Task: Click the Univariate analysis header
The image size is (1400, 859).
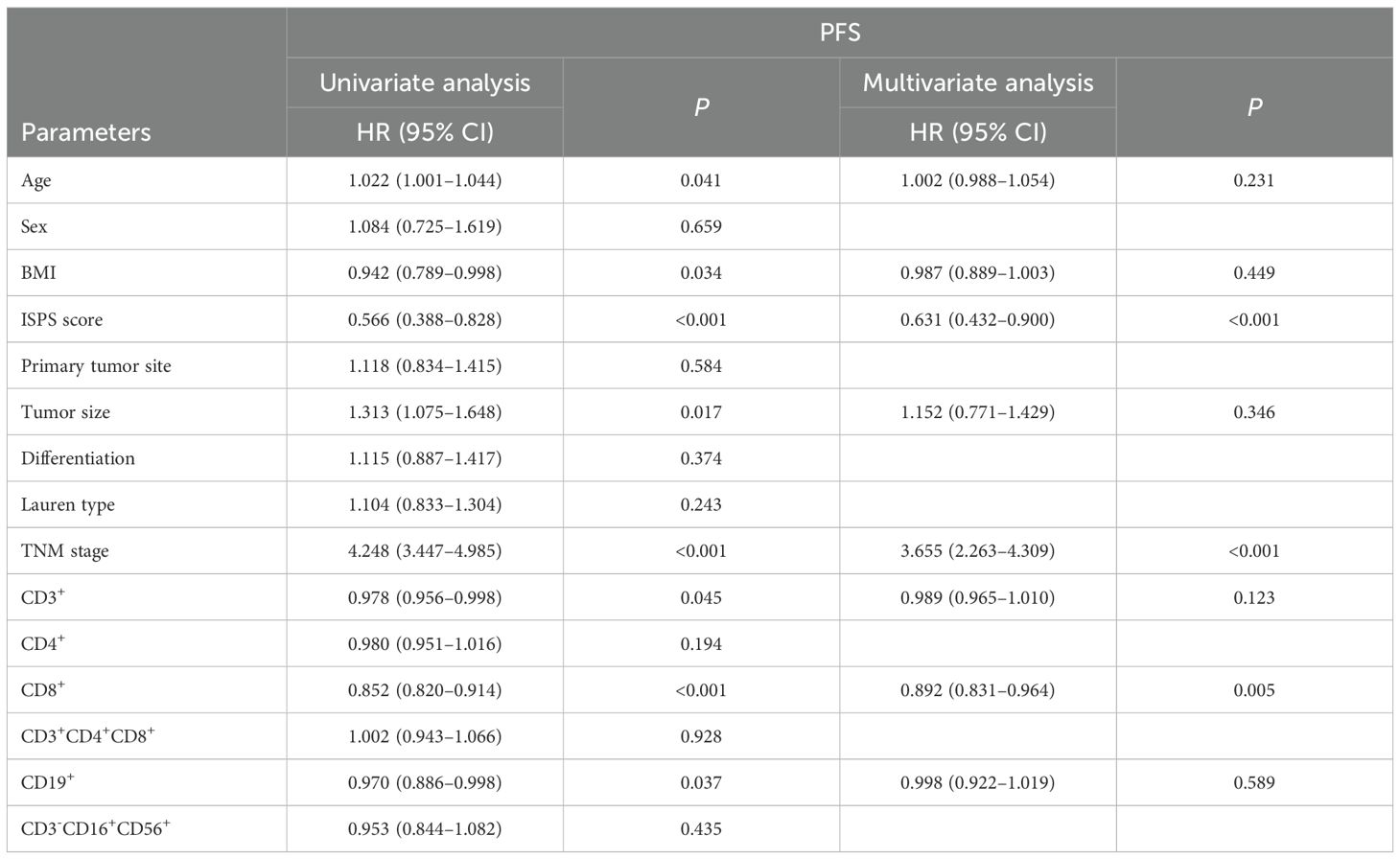Action: coord(425,82)
